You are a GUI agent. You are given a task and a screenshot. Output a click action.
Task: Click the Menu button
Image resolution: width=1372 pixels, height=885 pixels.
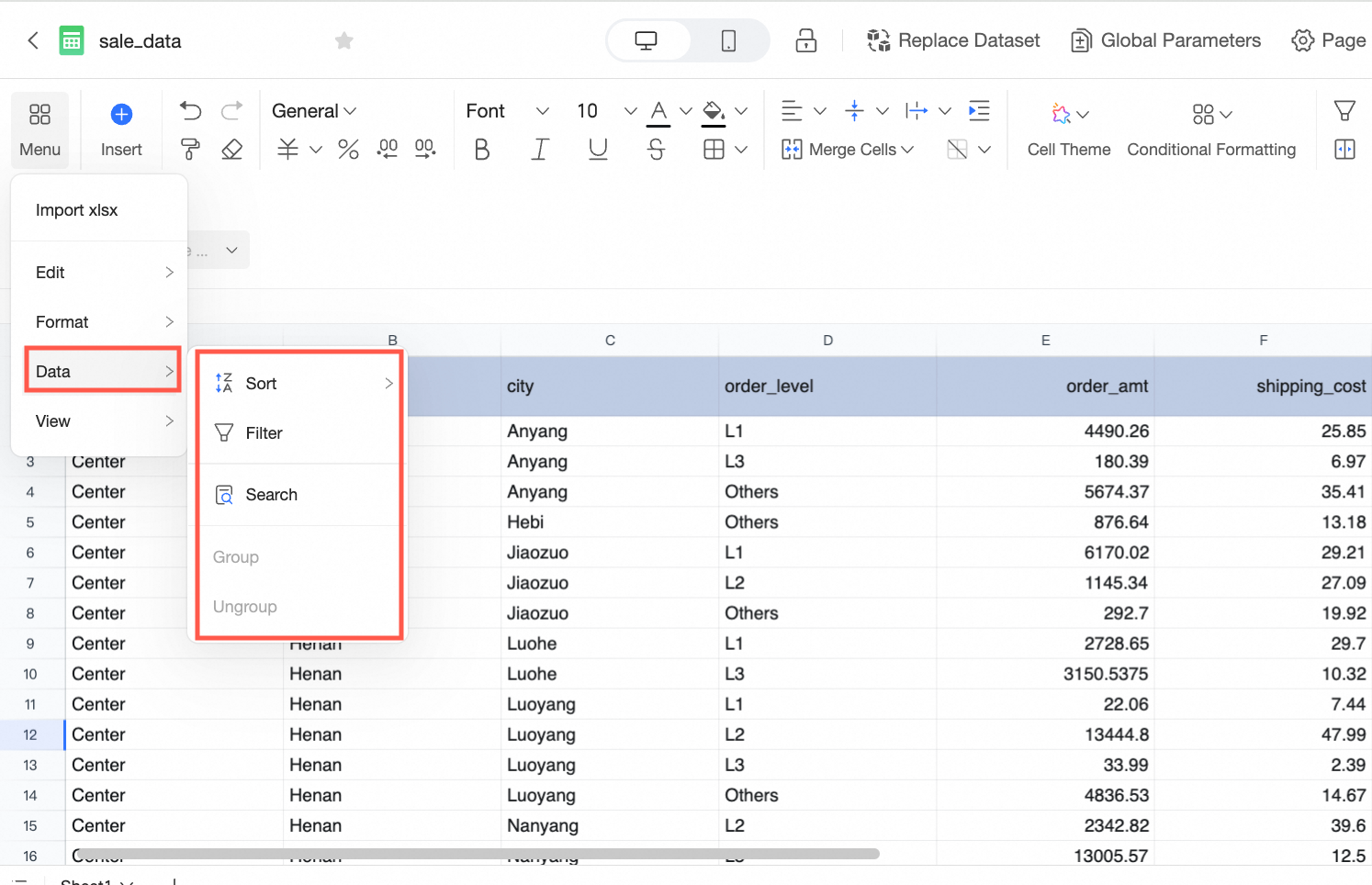39,129
